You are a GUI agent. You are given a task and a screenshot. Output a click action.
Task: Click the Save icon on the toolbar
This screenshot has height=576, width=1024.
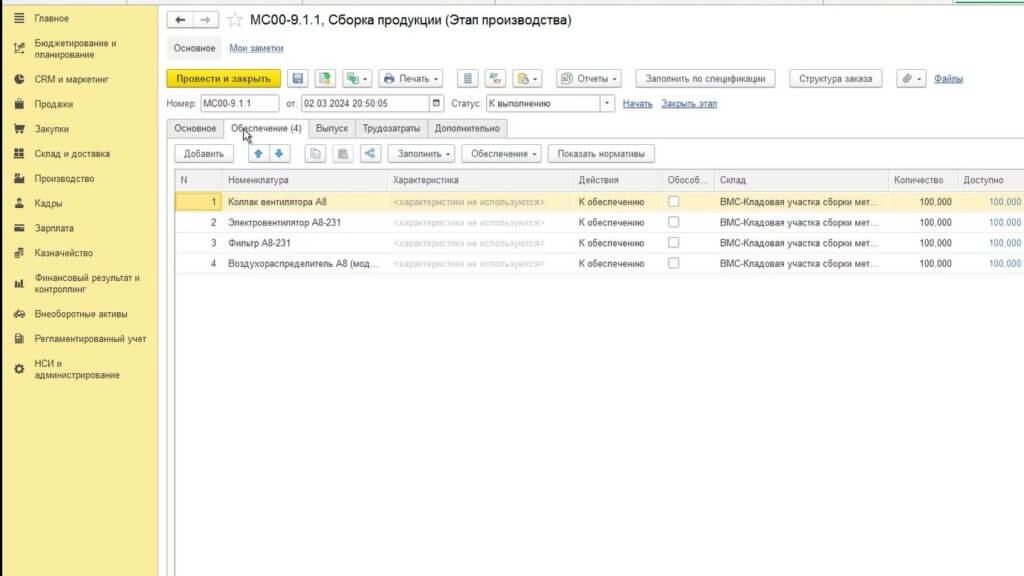[x=298, y=77]
